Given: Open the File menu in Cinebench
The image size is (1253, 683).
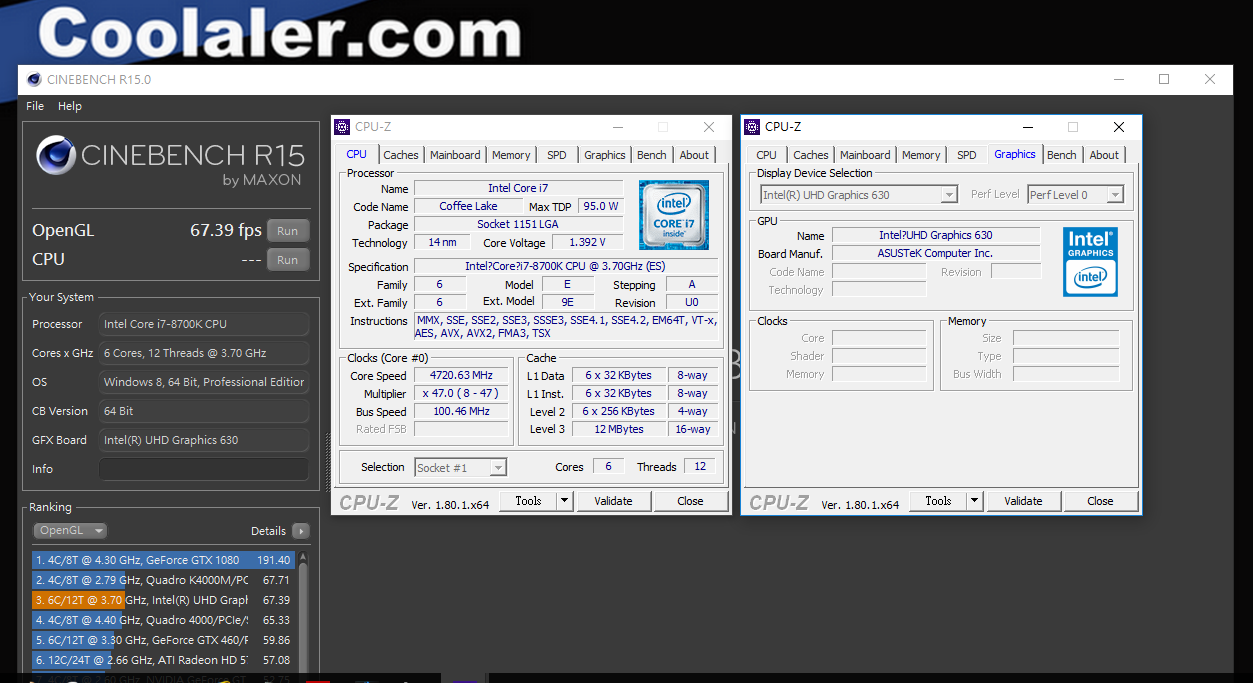Looking at the screenshot, I should [x=35, y=106].
